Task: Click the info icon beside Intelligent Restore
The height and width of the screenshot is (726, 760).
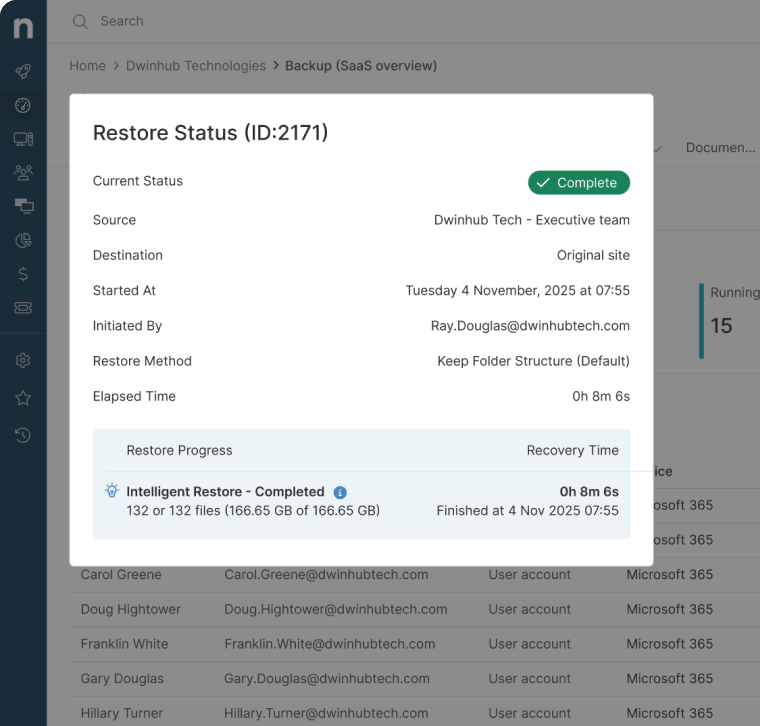Action: (340, 492)
